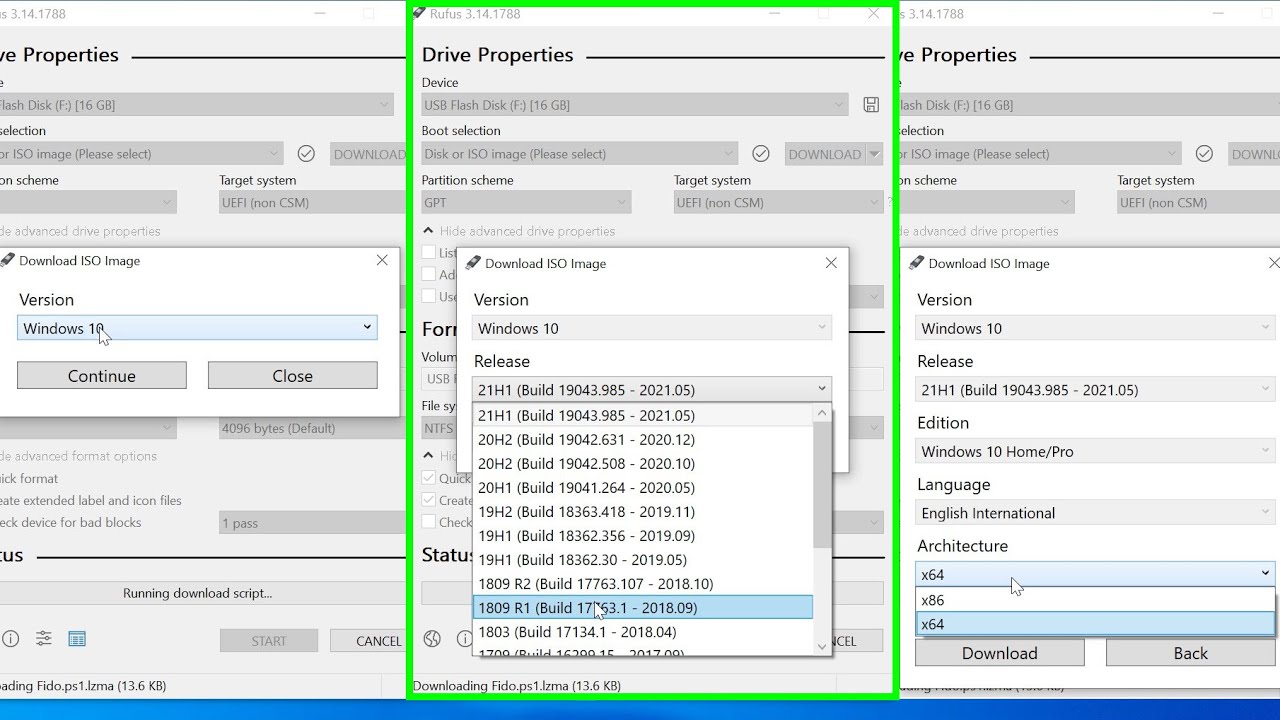Select 20H1 (Build 19041.264 - 2020.05) release
Image resolution: width=1280 pixels, height=720 pixels.
click(643, 487)
